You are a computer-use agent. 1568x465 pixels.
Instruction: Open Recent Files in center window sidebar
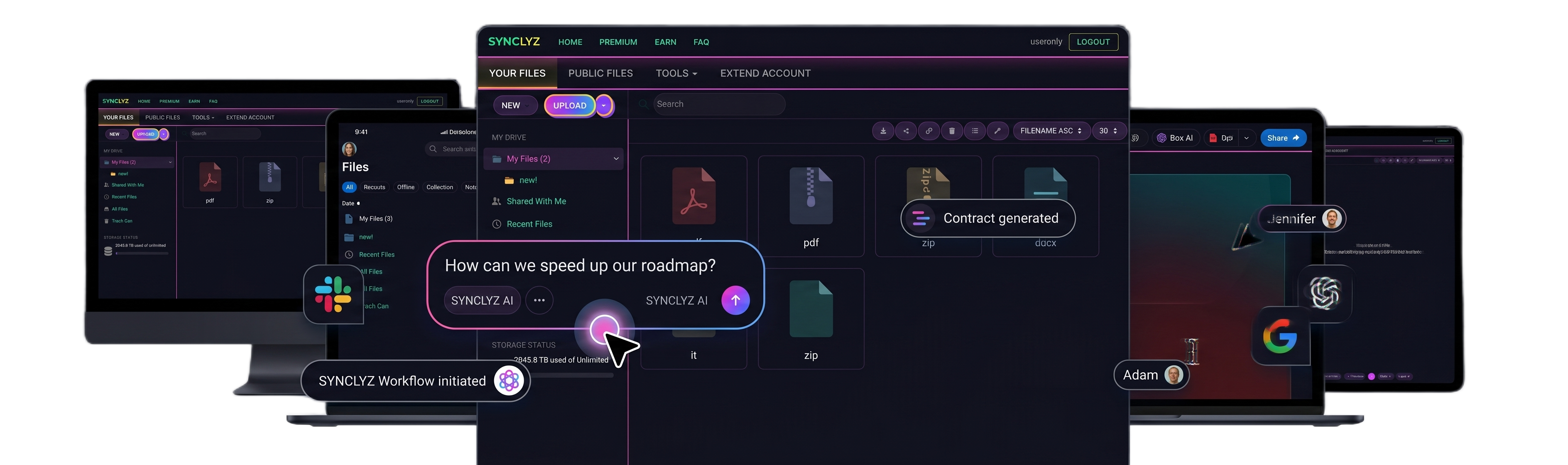[x=529, y=224]
